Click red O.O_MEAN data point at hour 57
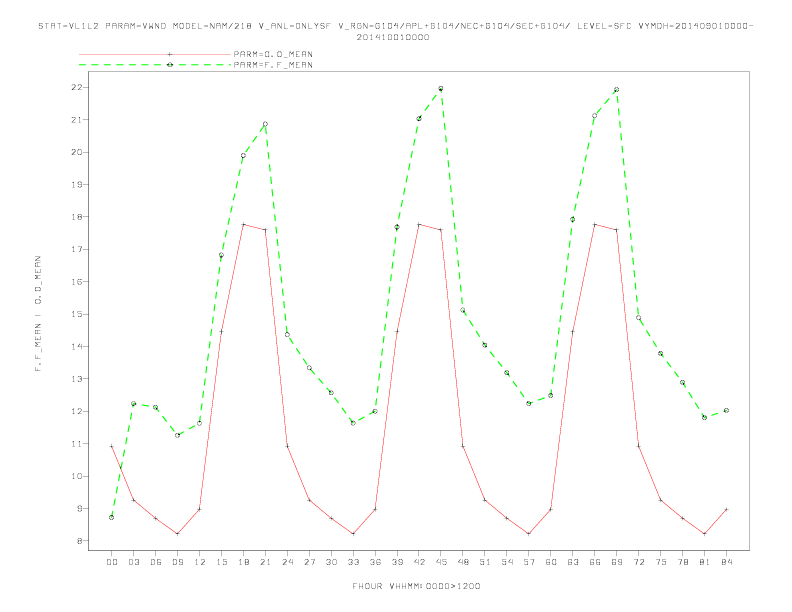Viewport: 792px width, 612px height. pyautogui.click(x=529, y=534)
